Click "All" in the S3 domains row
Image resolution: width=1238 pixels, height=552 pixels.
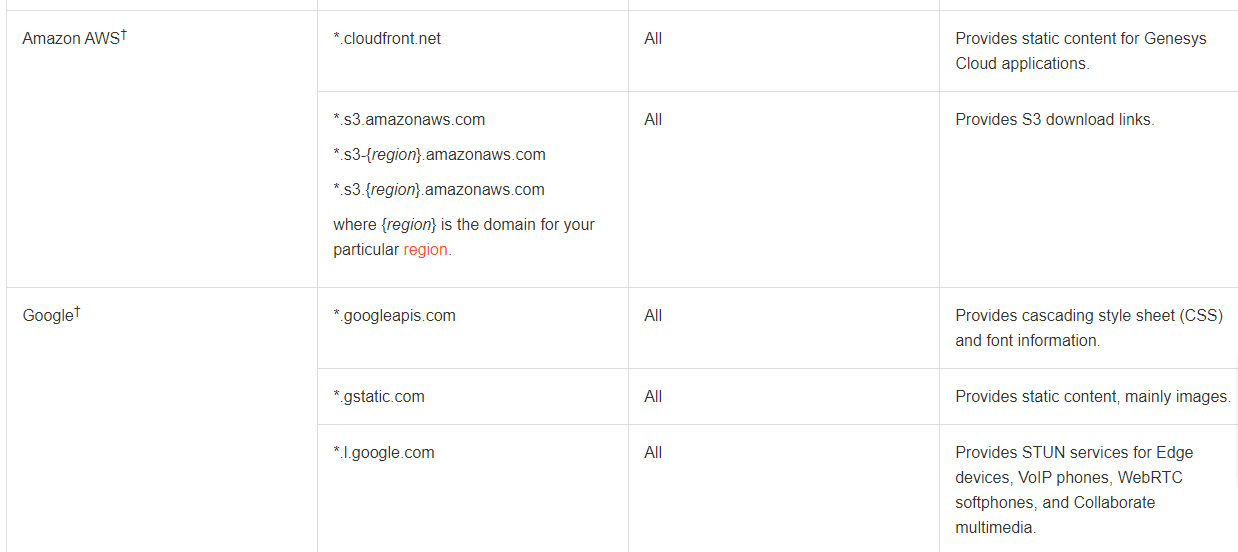653,120
